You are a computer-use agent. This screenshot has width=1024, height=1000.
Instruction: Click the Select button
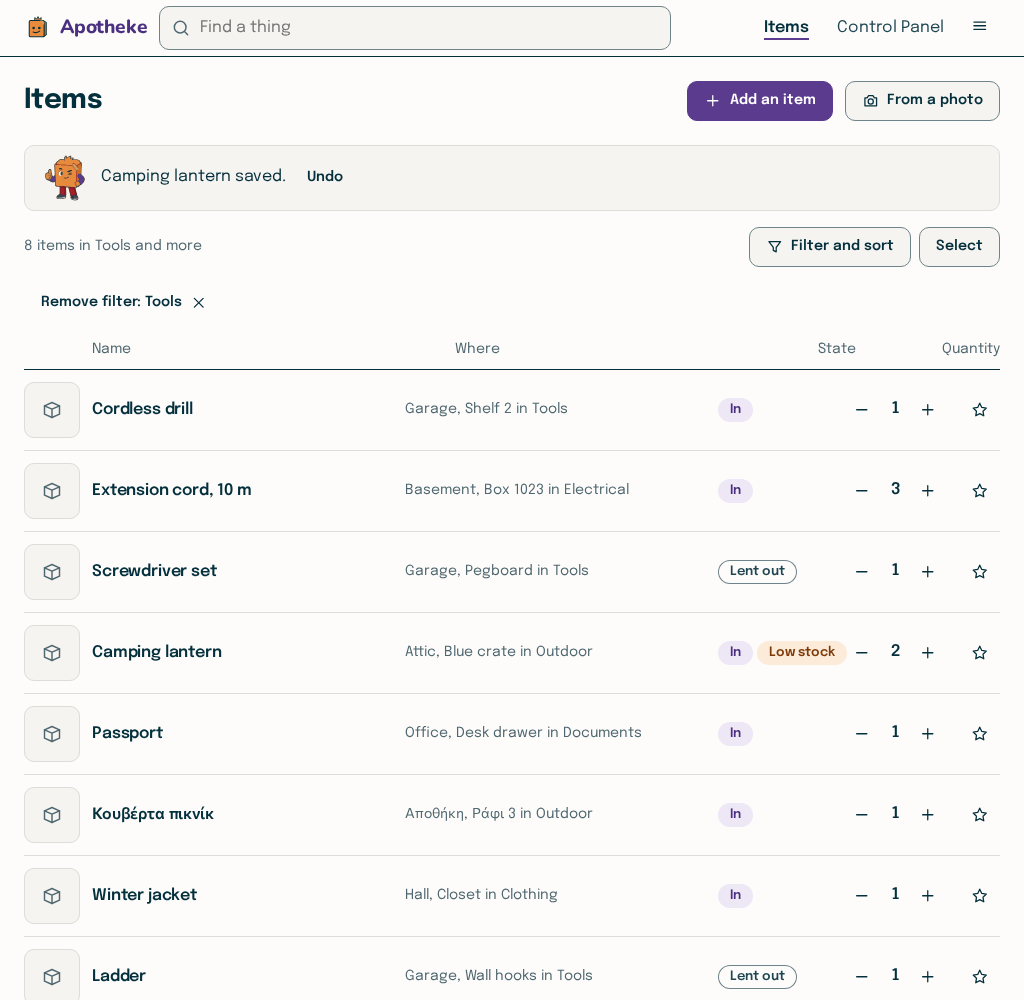tap(959, 246)
